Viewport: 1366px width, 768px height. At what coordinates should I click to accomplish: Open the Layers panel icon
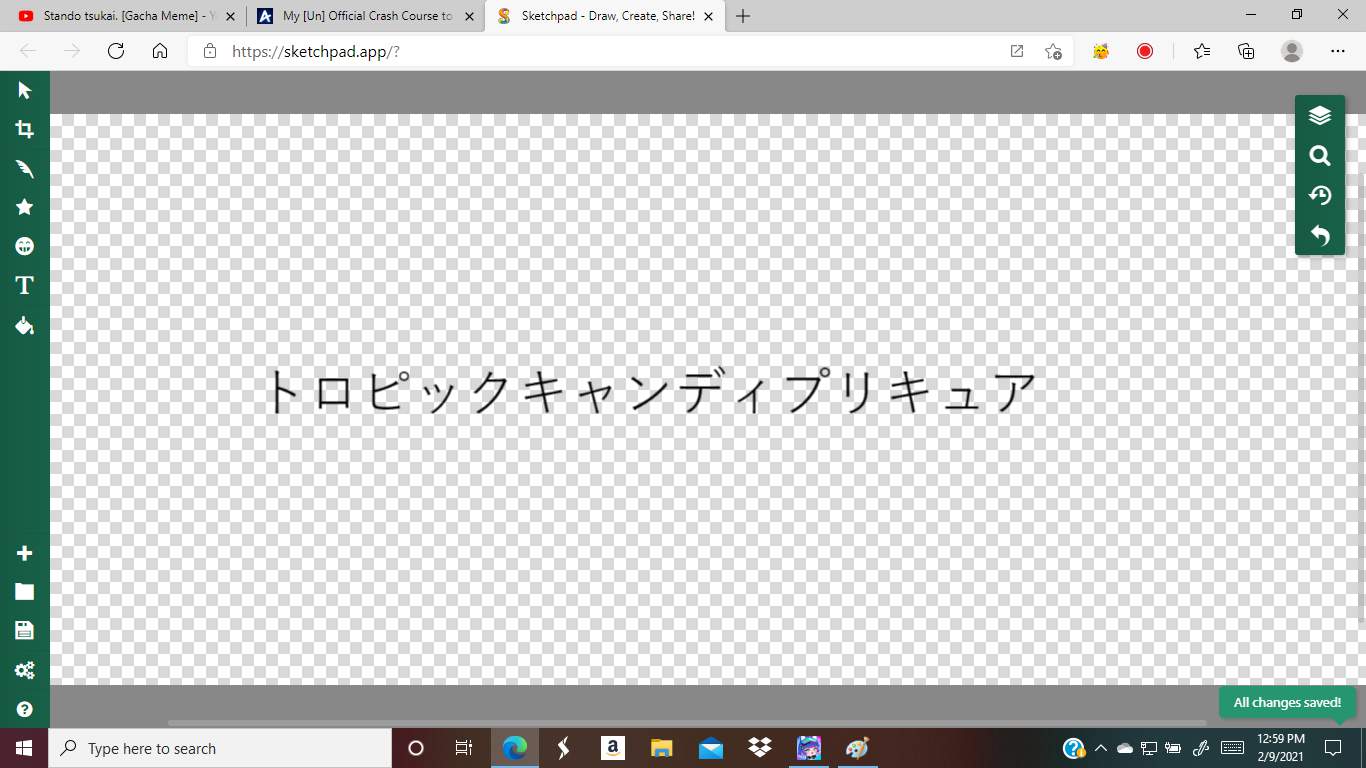tap(1320, 116)
